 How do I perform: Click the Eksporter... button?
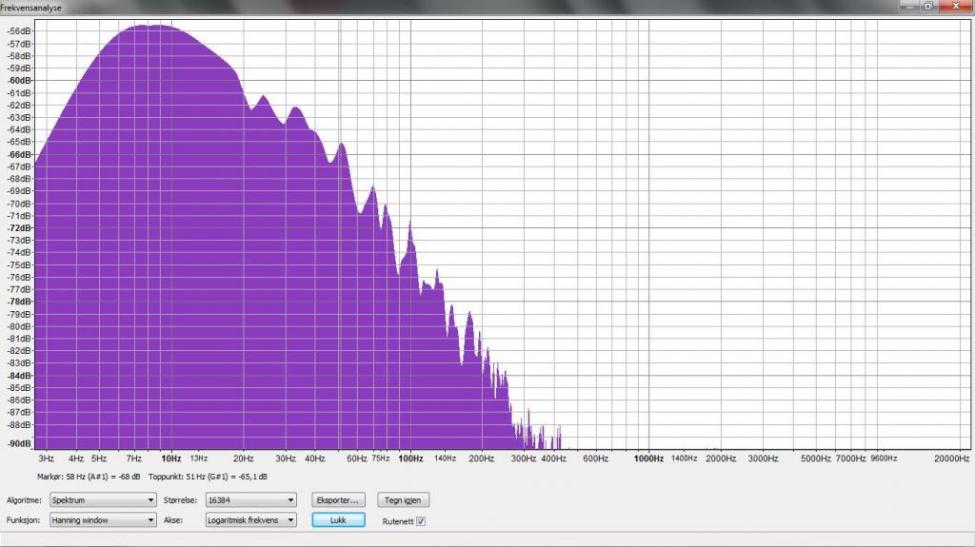339,499
